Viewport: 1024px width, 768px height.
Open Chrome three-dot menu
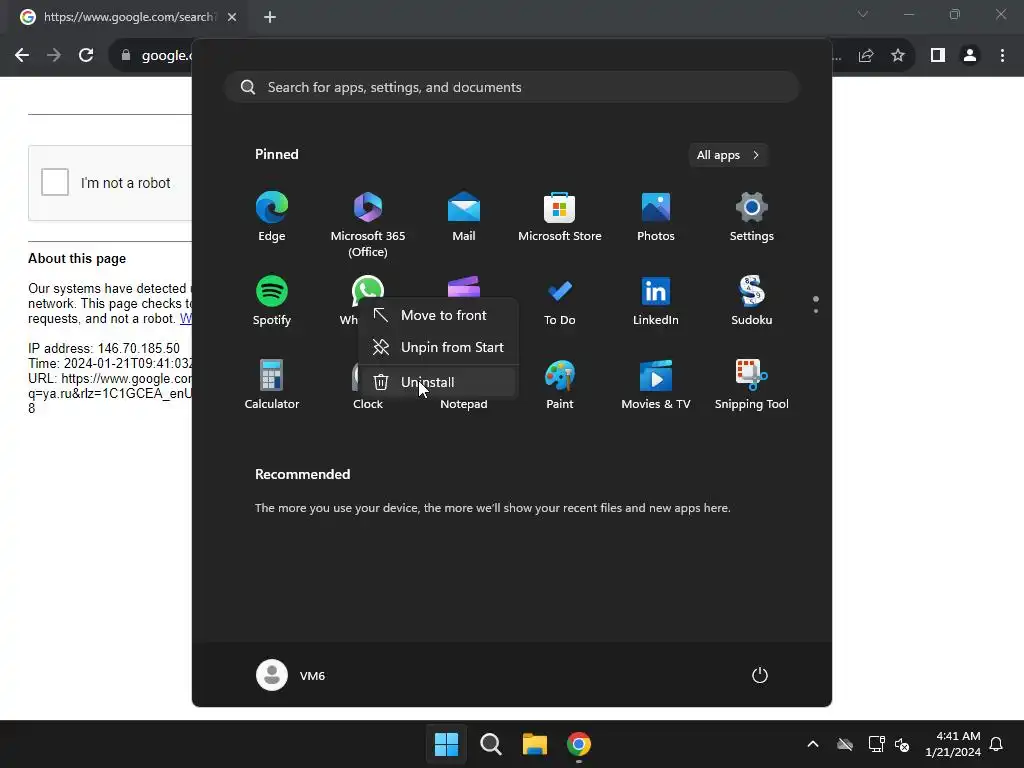[1002, 56]
